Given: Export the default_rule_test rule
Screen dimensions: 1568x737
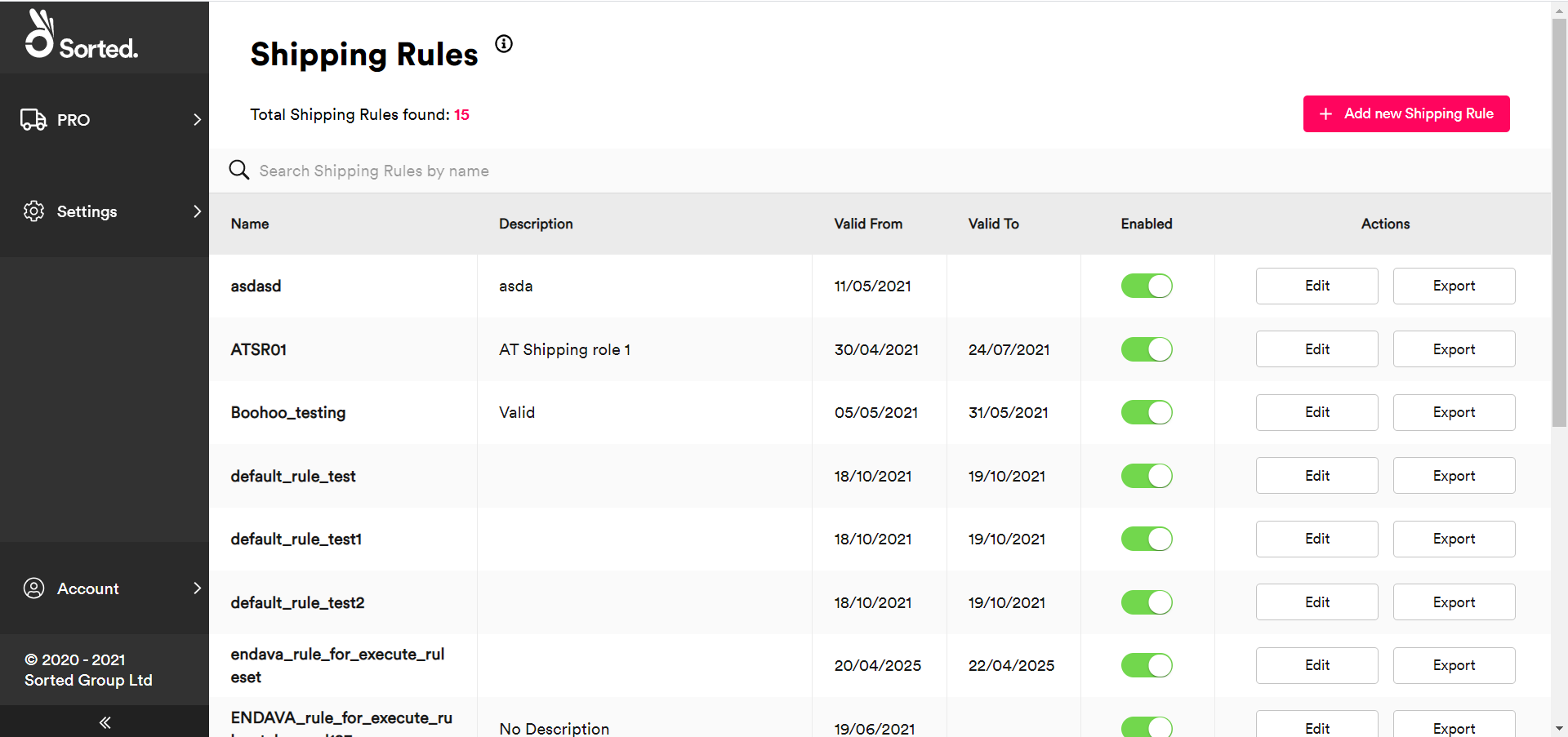Looking at the screenshot, I should point(1454,476).
